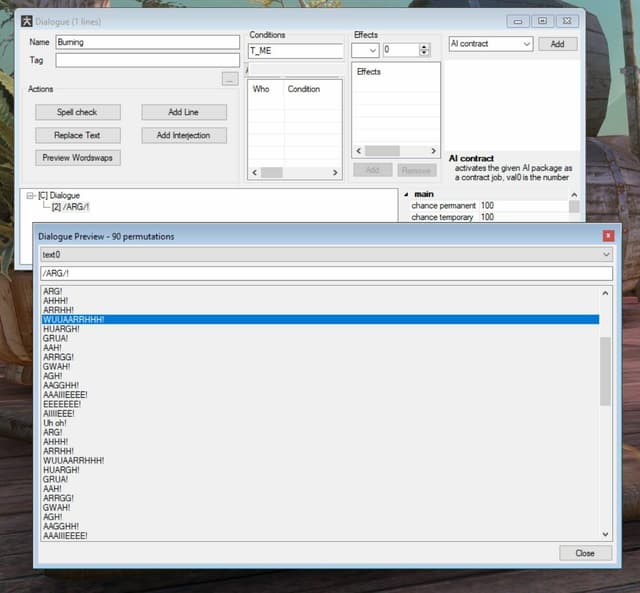Viewport: 640px width, 593px height.
Task: Close the Dialogue Preview window with red X
Action: point(608,235)
